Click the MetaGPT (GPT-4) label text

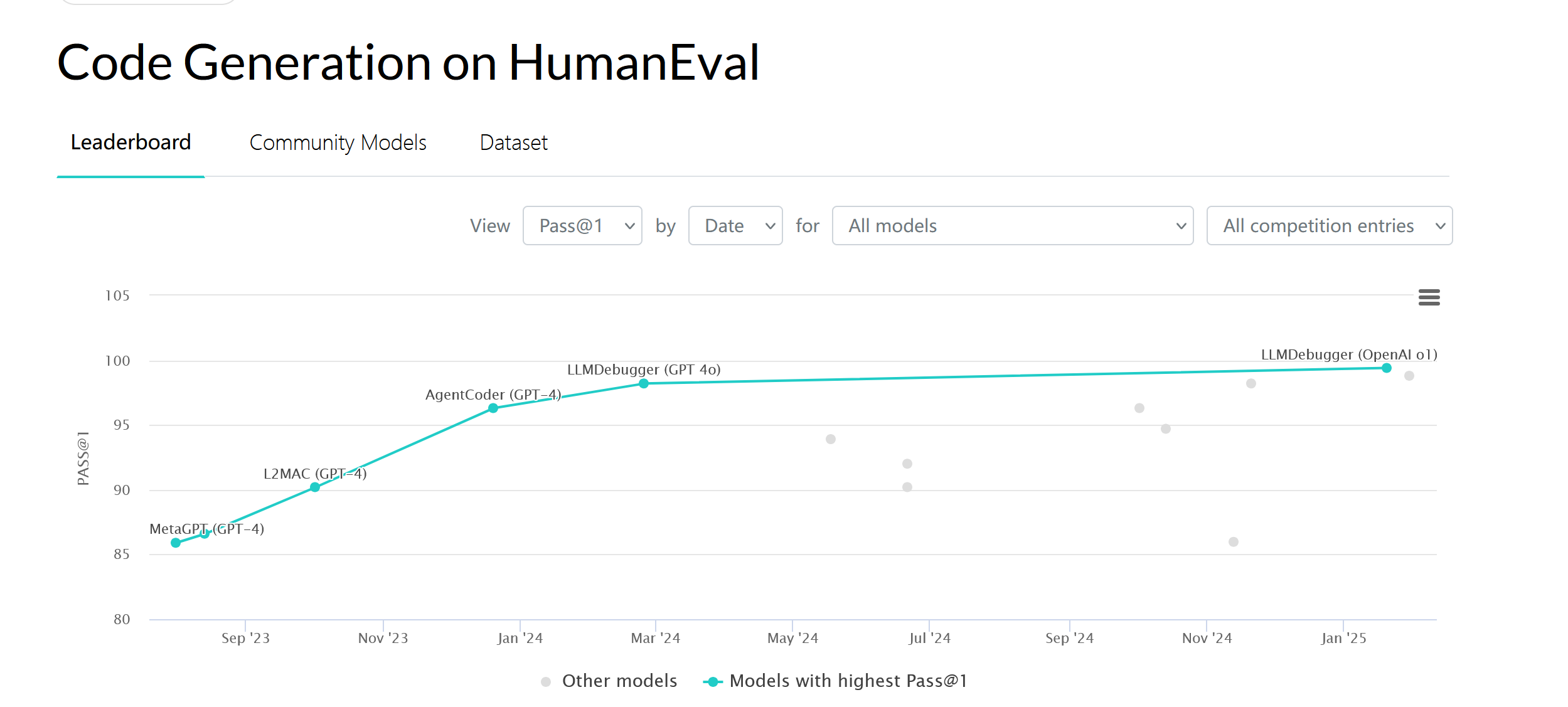206,529
